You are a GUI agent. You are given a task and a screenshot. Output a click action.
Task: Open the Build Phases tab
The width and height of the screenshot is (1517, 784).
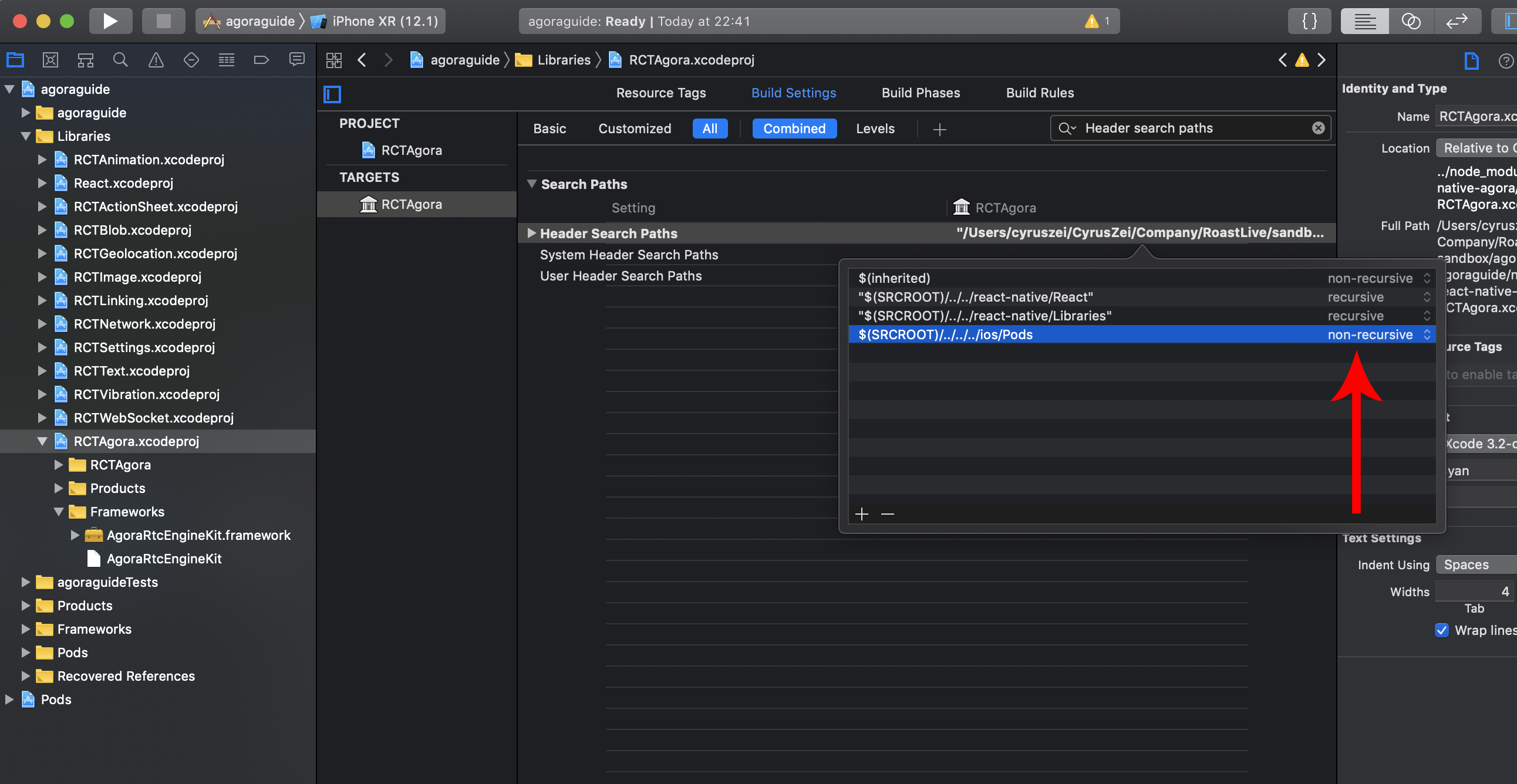click(x=921, y=92)
